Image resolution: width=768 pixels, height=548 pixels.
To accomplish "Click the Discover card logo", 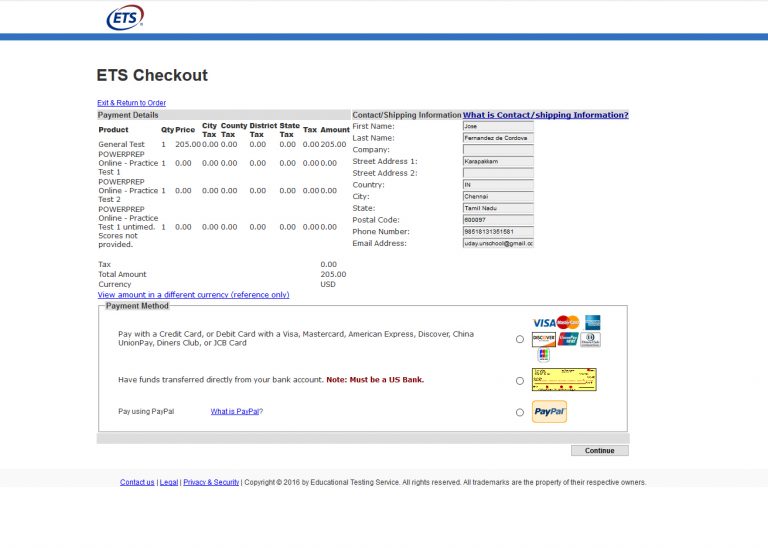I will point(543,339).
